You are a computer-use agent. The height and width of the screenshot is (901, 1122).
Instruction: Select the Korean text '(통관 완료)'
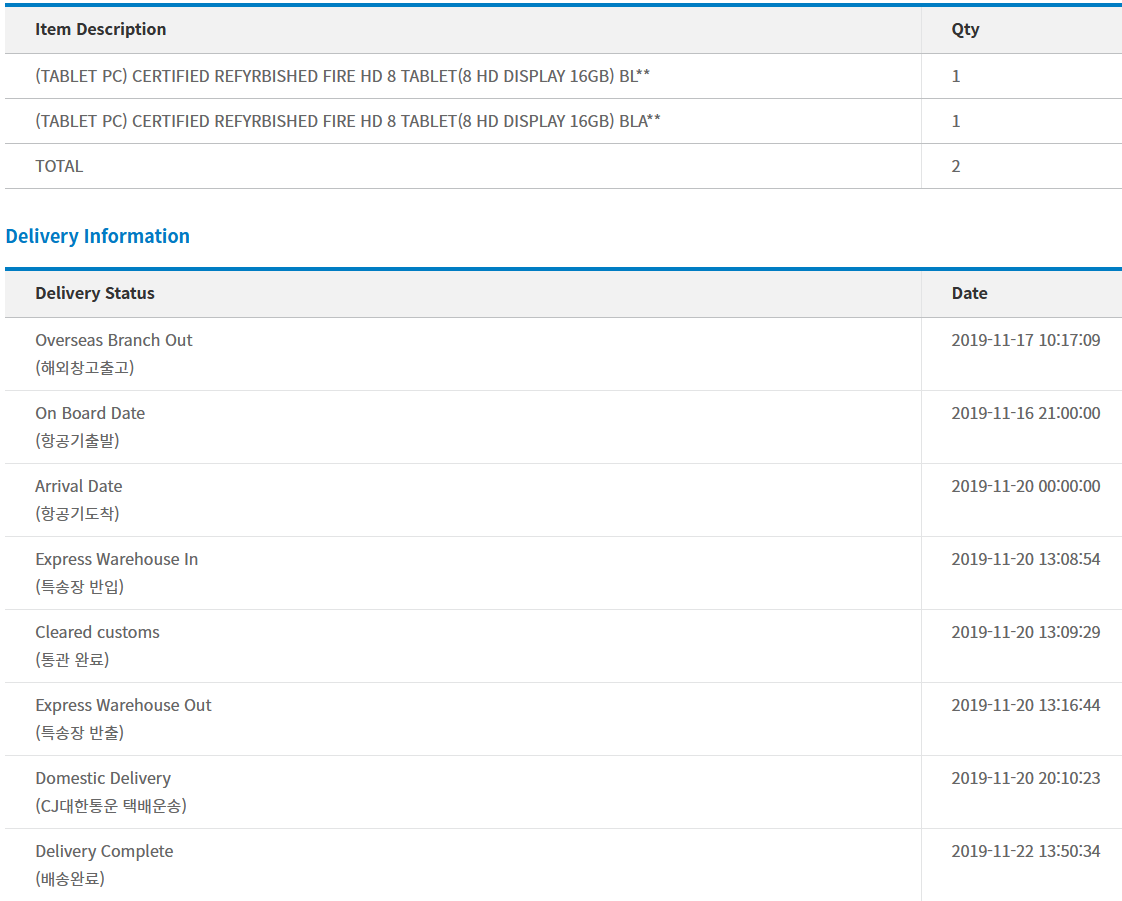(72, 660)
